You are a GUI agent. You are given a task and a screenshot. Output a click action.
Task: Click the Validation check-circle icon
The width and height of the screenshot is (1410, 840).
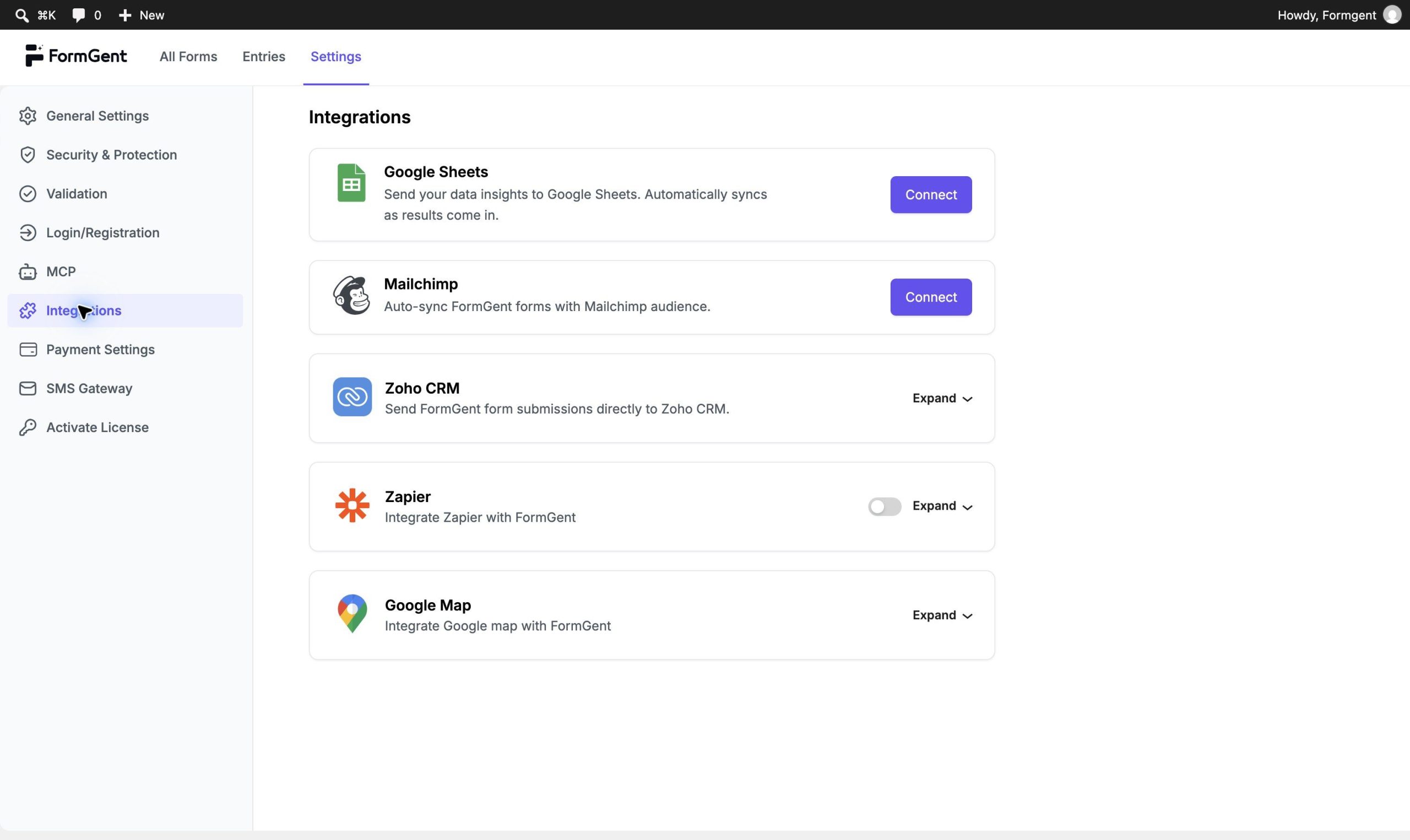[x=28, y=194]
